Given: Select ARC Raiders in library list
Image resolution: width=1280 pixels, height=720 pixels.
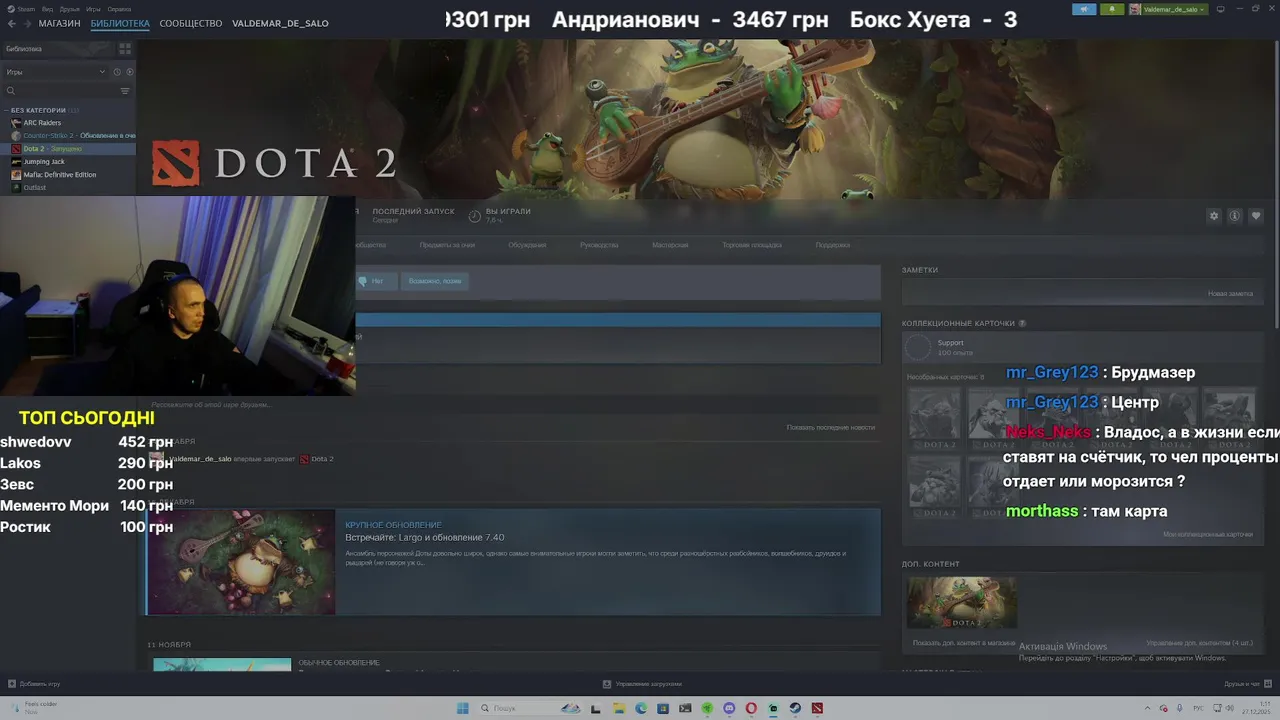Looking at the screenshot, I should [x=42, y=123].
